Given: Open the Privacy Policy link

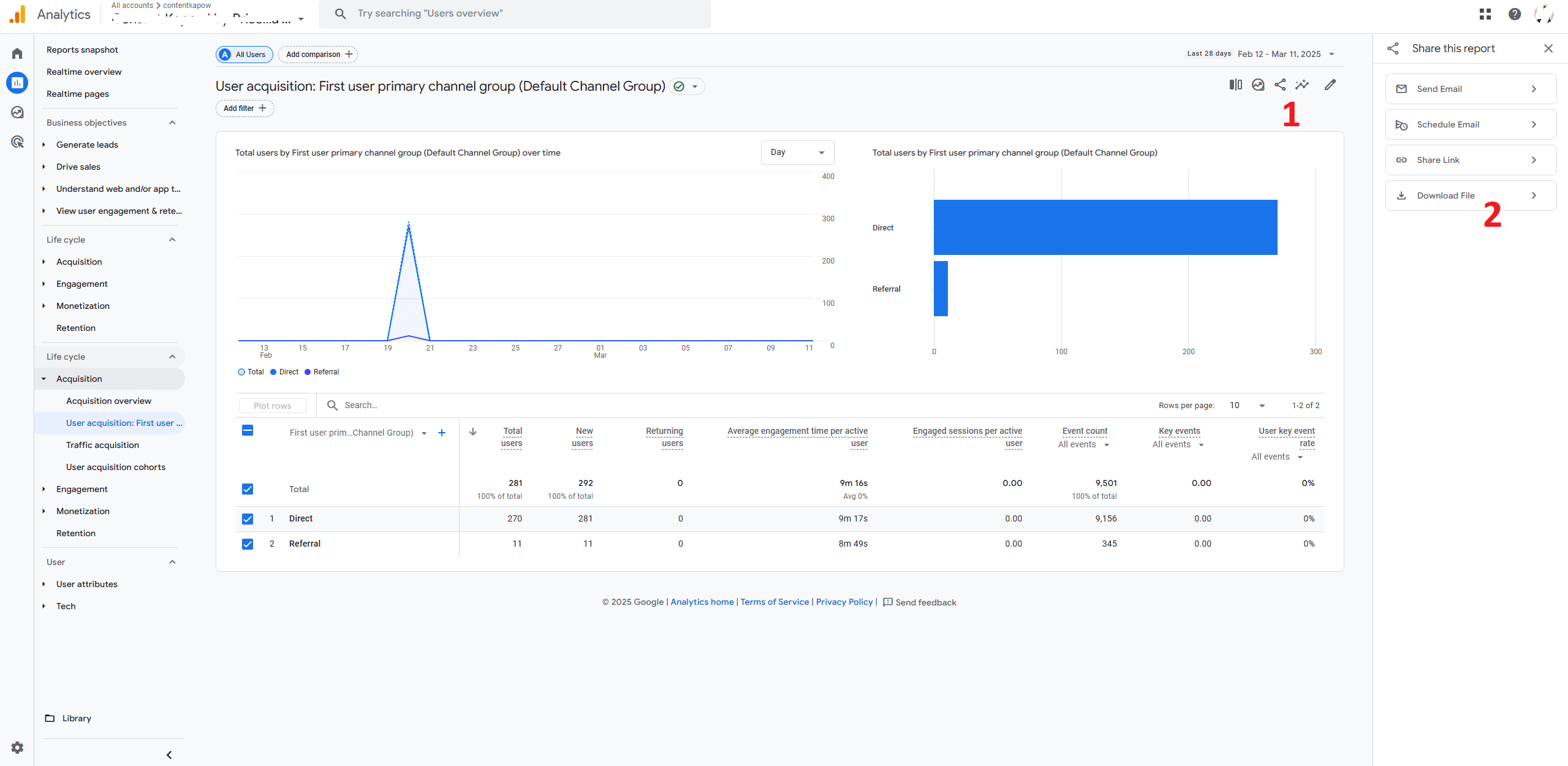Looking at the screenshot, I should point(844,602).
